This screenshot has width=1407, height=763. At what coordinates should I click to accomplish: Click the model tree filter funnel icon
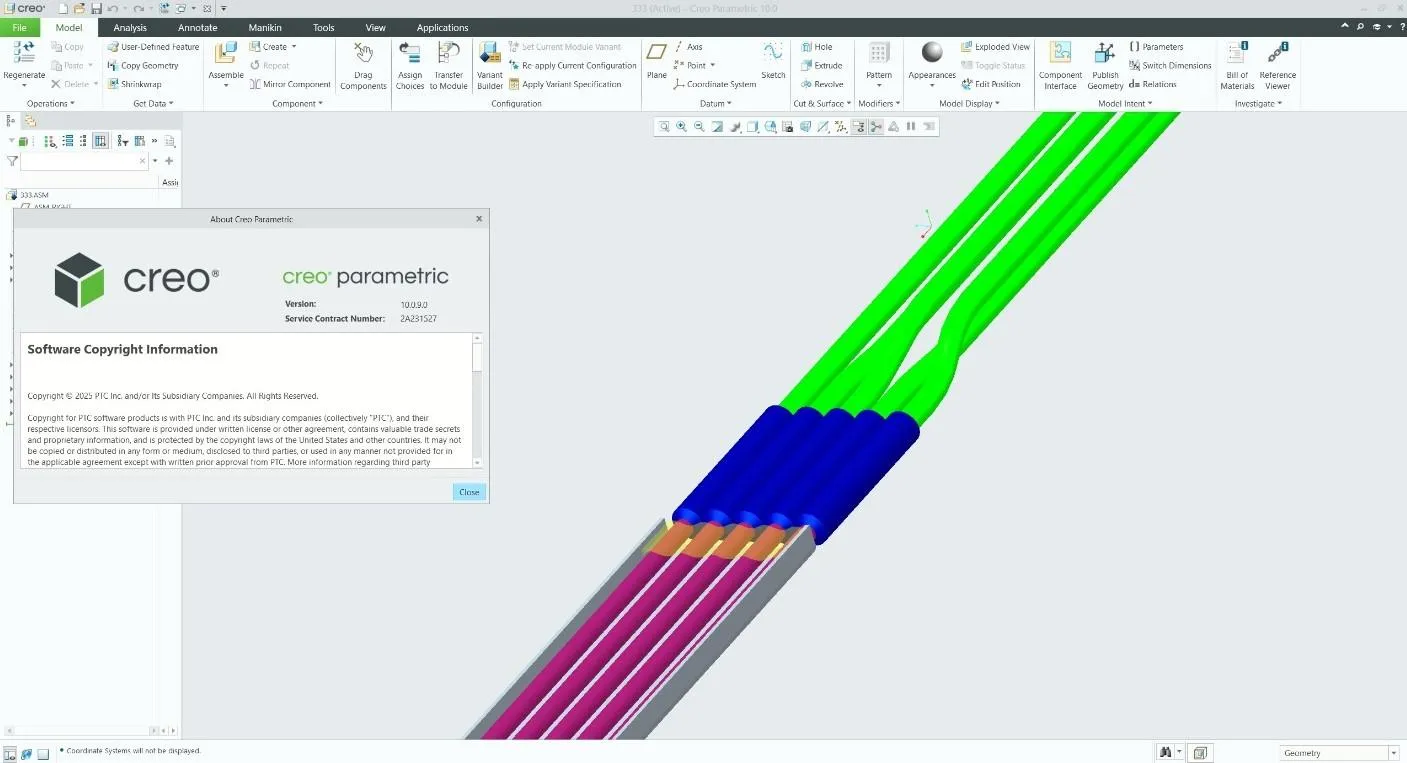[12, 160]
